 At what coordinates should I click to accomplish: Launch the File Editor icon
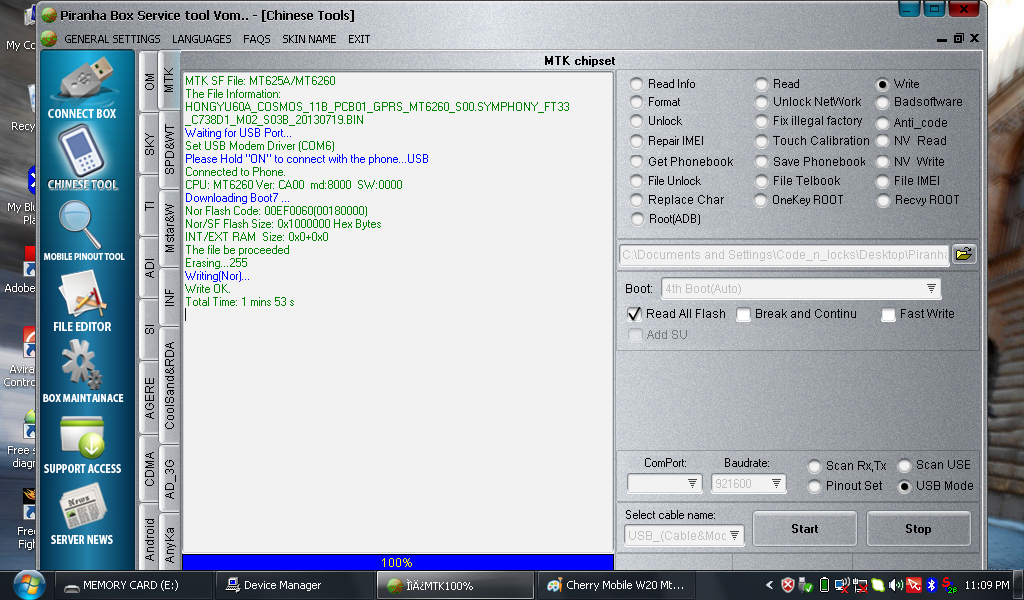coord(82,296)
